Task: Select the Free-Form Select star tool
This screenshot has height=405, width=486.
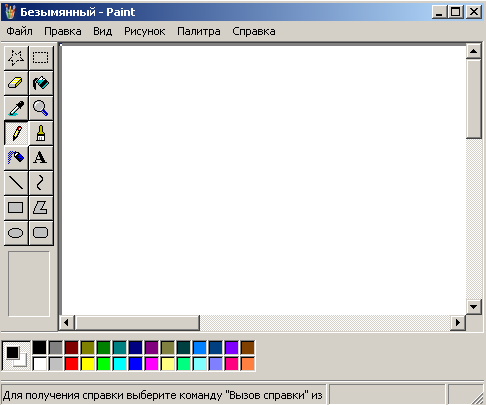Action: point(16,58)
